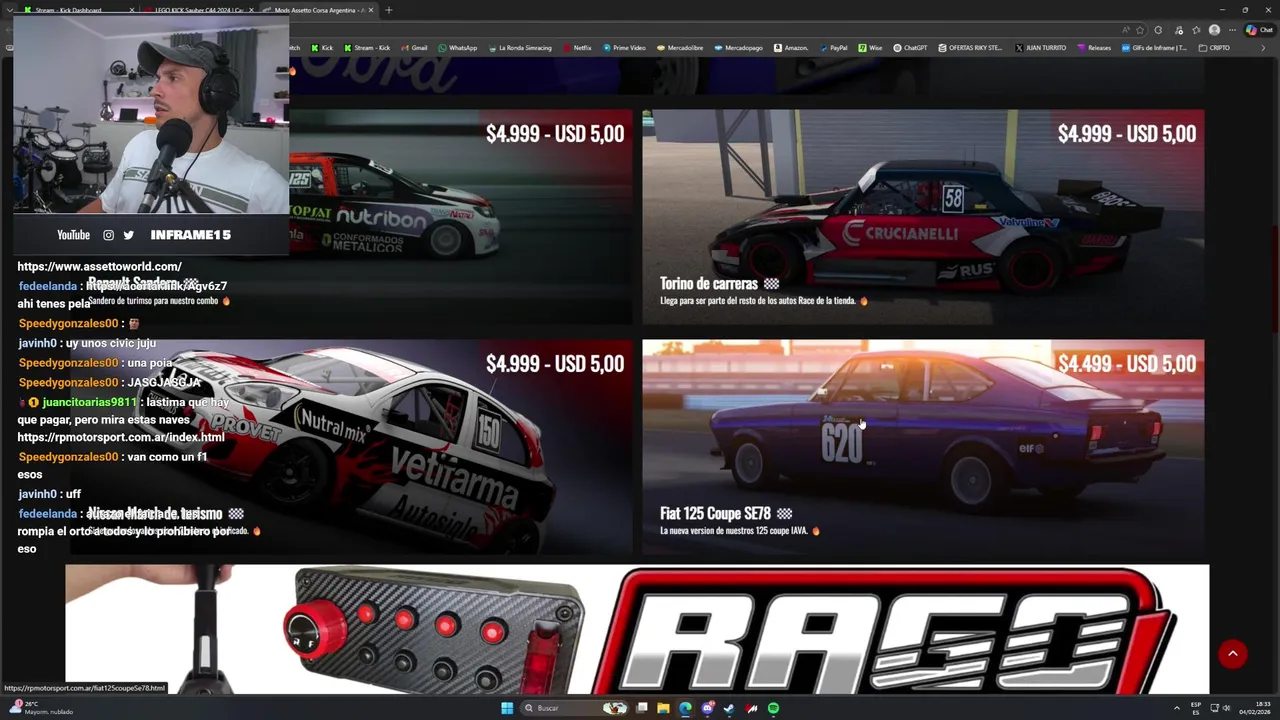Click the Fiat 125 Coupe SE78 title

coord(715,514)
